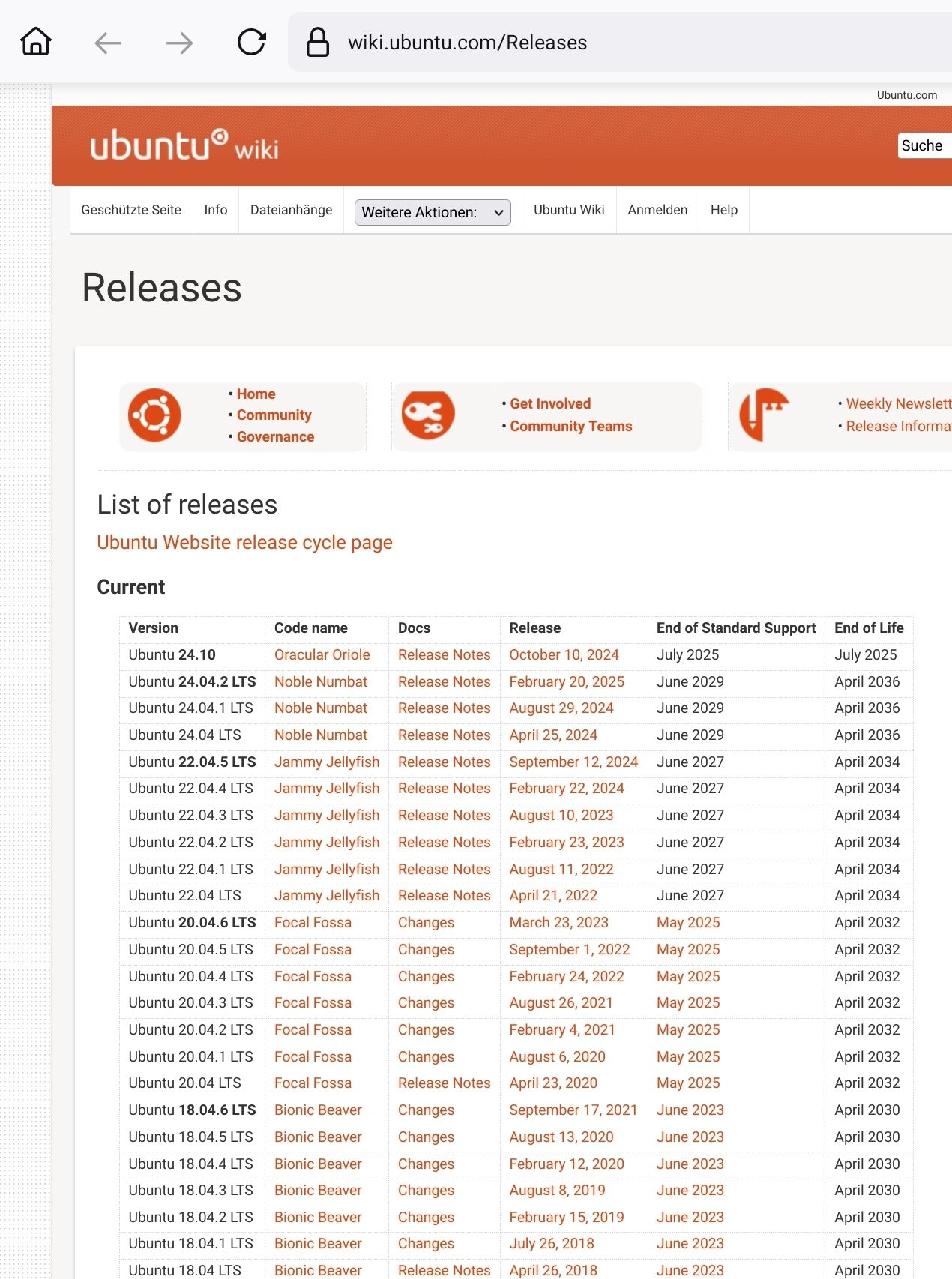Click the April 25, 2024 release date

pyautogui.click(x=553, y=735)
